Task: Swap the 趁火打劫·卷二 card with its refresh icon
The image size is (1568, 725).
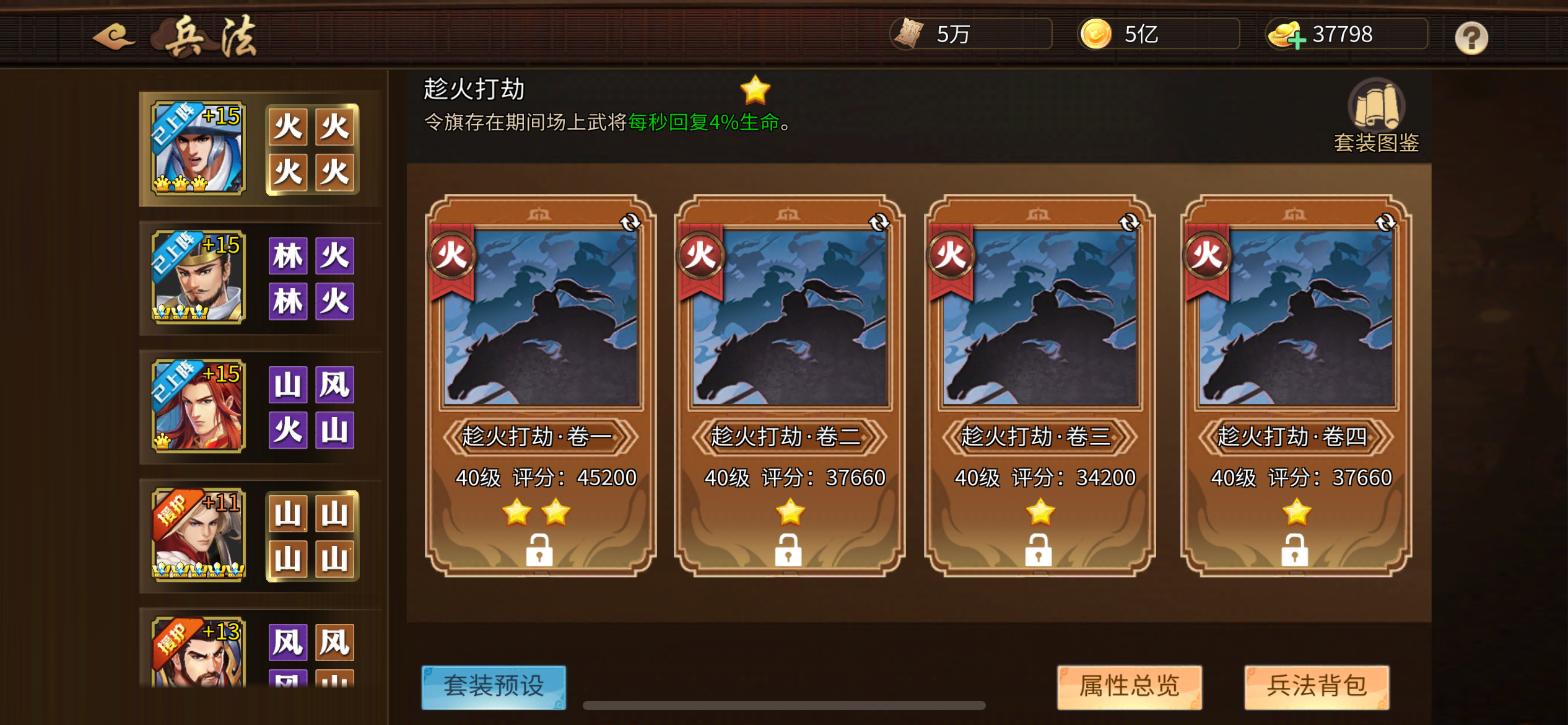Action: pyautogui.click(x=879, y=222)
